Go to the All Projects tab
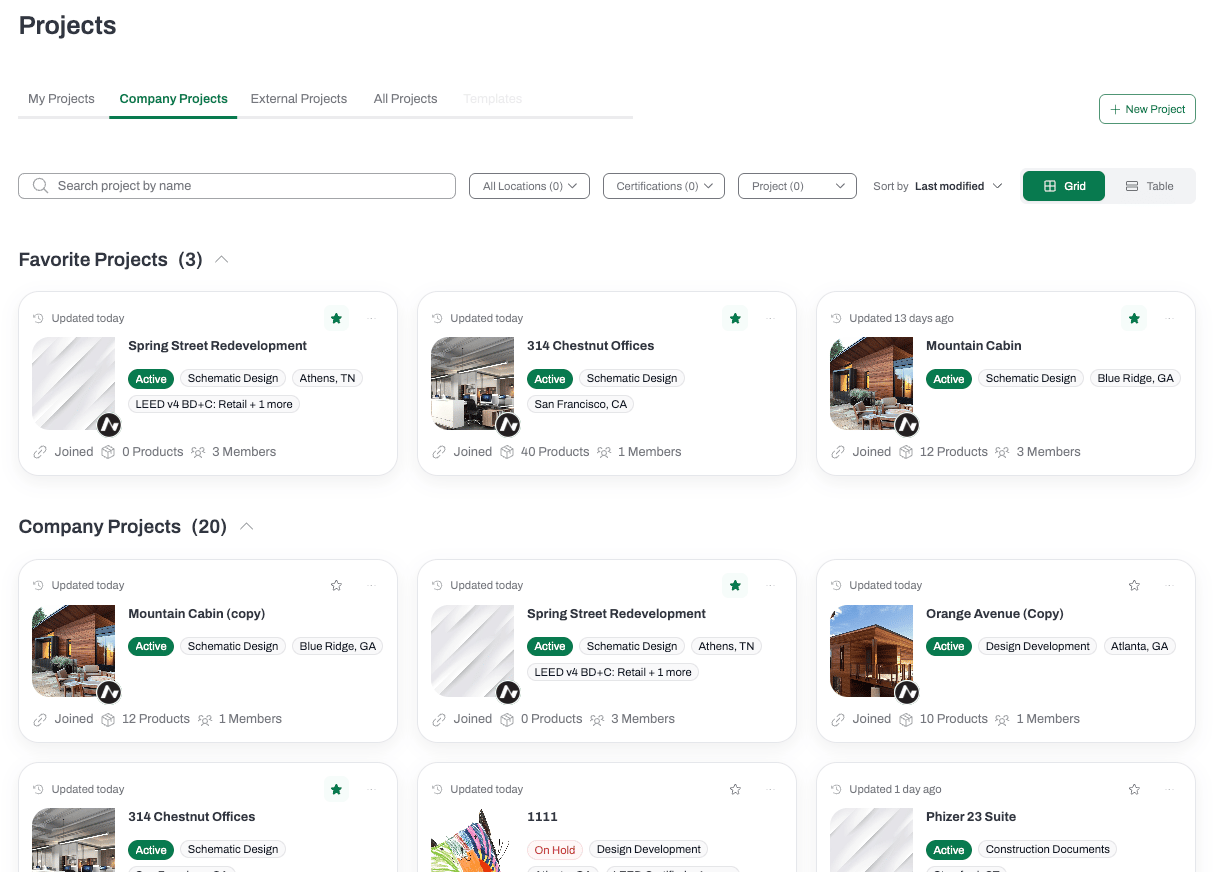 point(406,99)
